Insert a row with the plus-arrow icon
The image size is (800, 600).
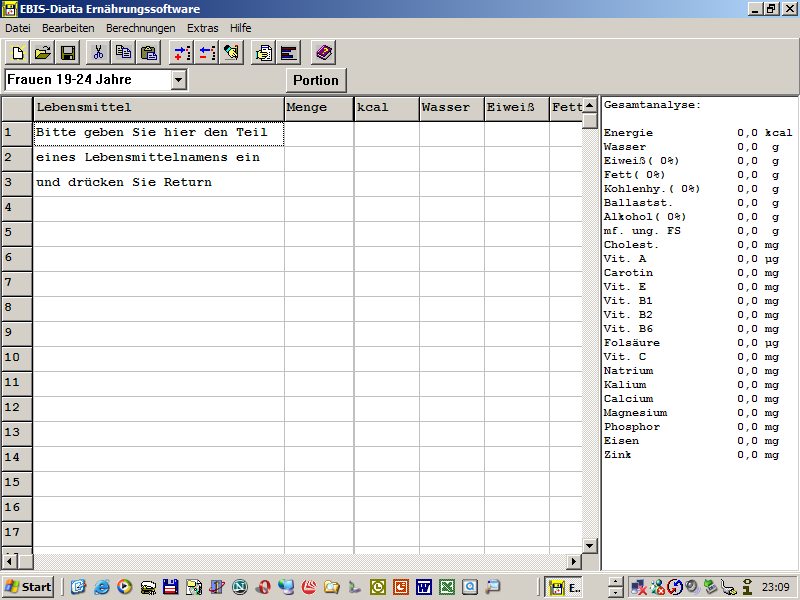tap(181, 53)
